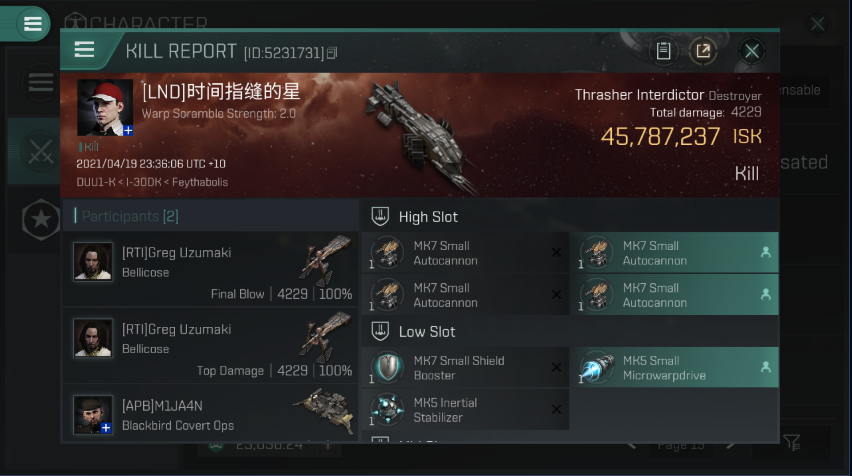The image size is (852, 476).
Task: Open the top-left main menu button
Action: coord(32,23)
